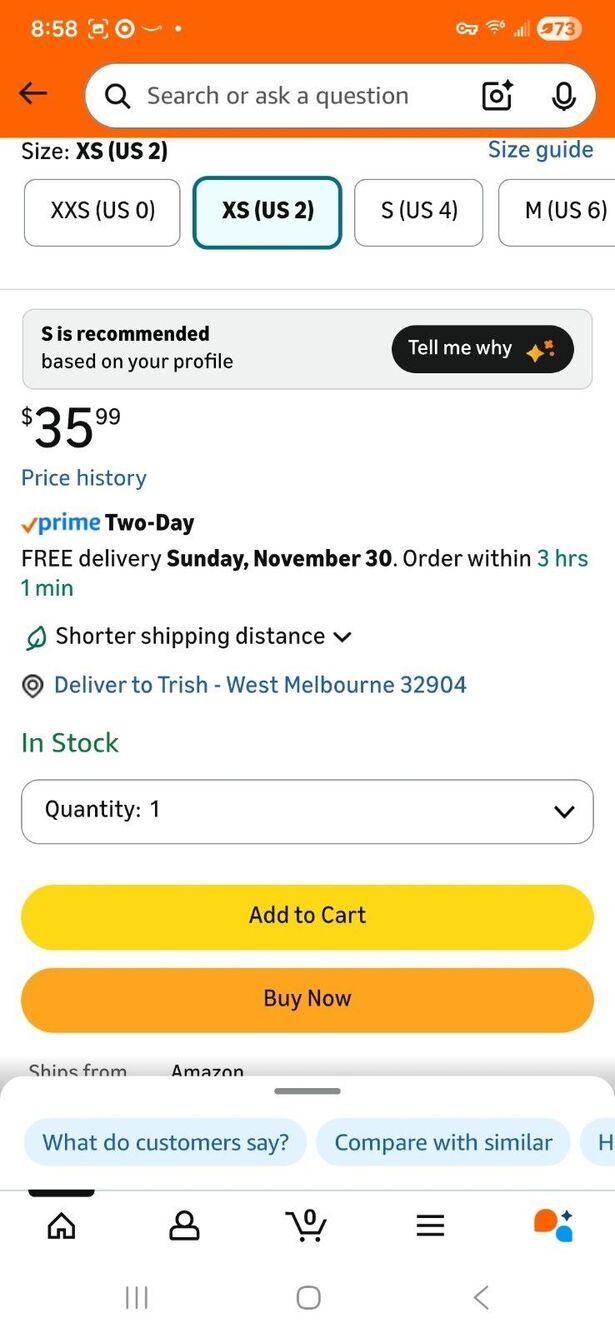
Task: Open the Quantity dropdown
Action: point(307,811)
